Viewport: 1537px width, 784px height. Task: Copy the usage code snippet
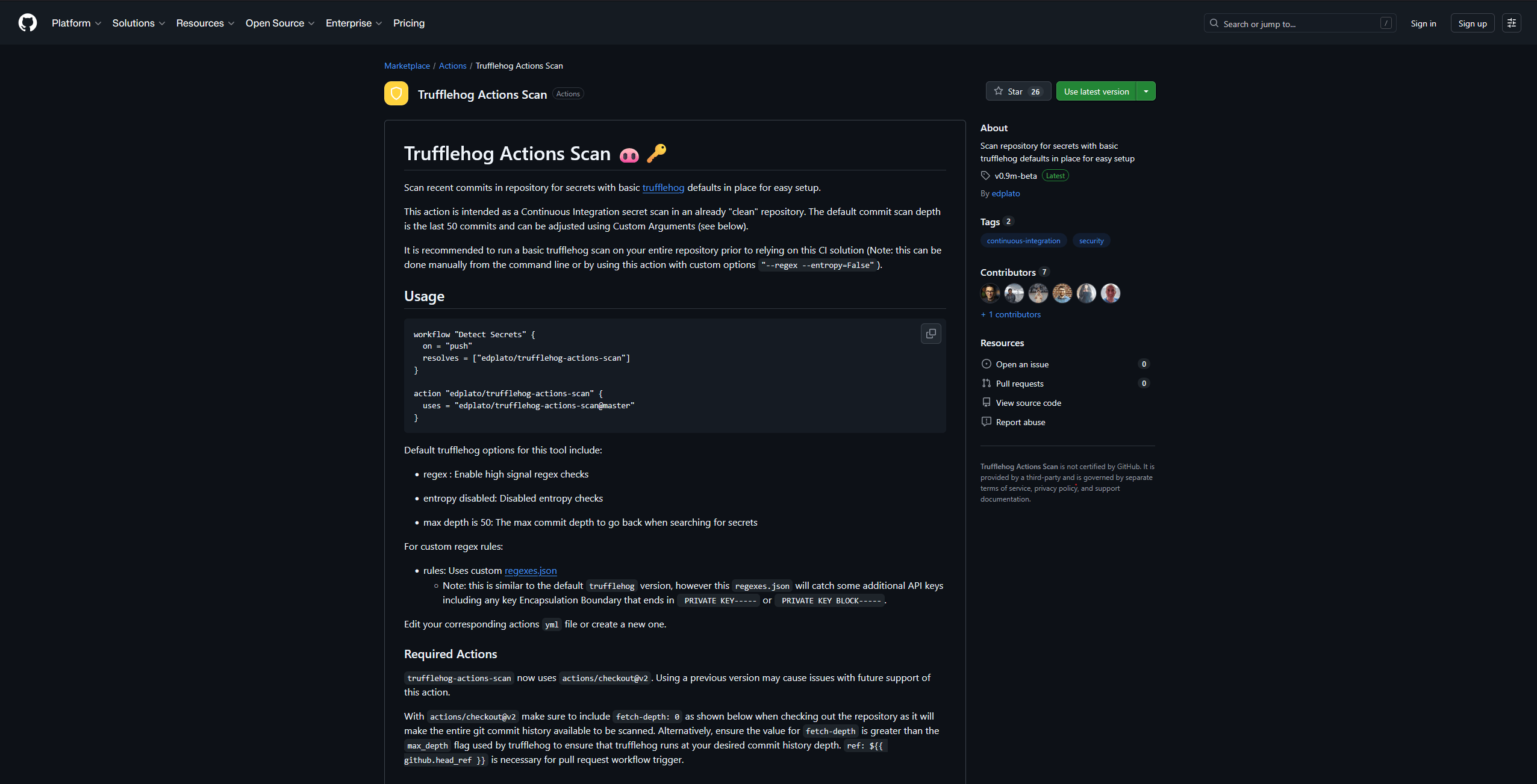931,334
